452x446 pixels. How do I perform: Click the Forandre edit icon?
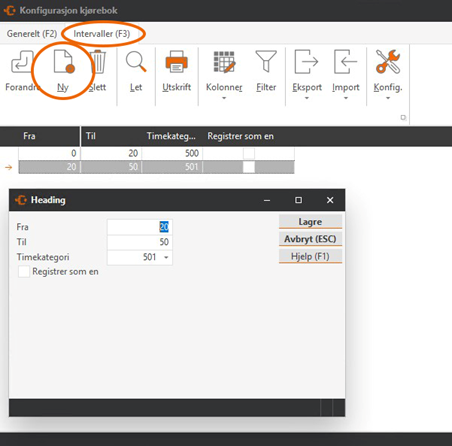(x=22, y=62)
